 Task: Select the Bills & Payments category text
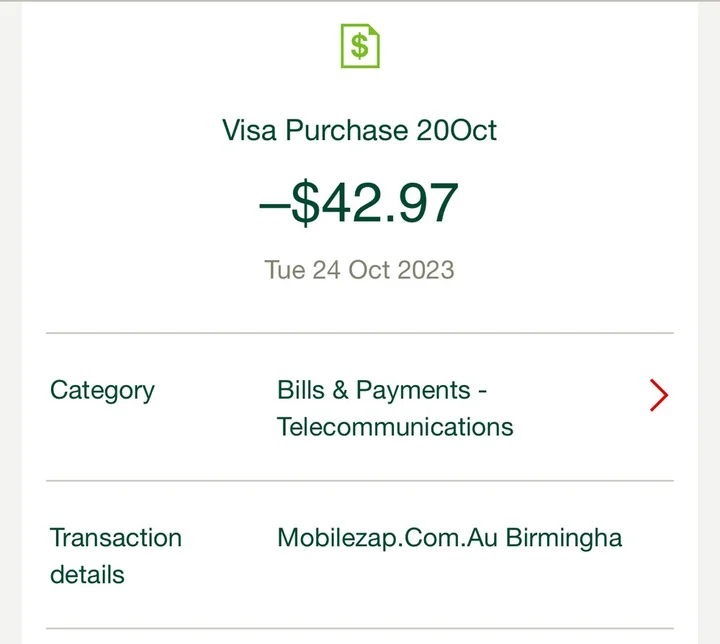click(373, 390)
